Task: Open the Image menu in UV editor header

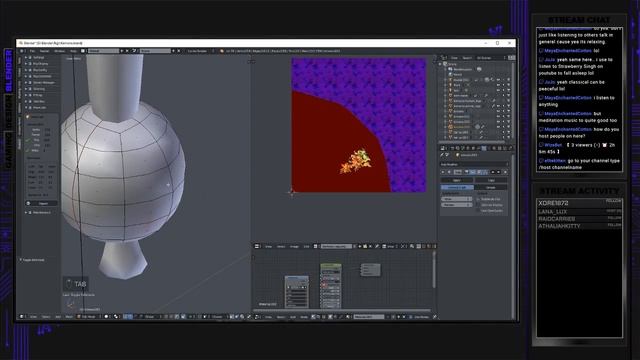Action: (294, 246)
